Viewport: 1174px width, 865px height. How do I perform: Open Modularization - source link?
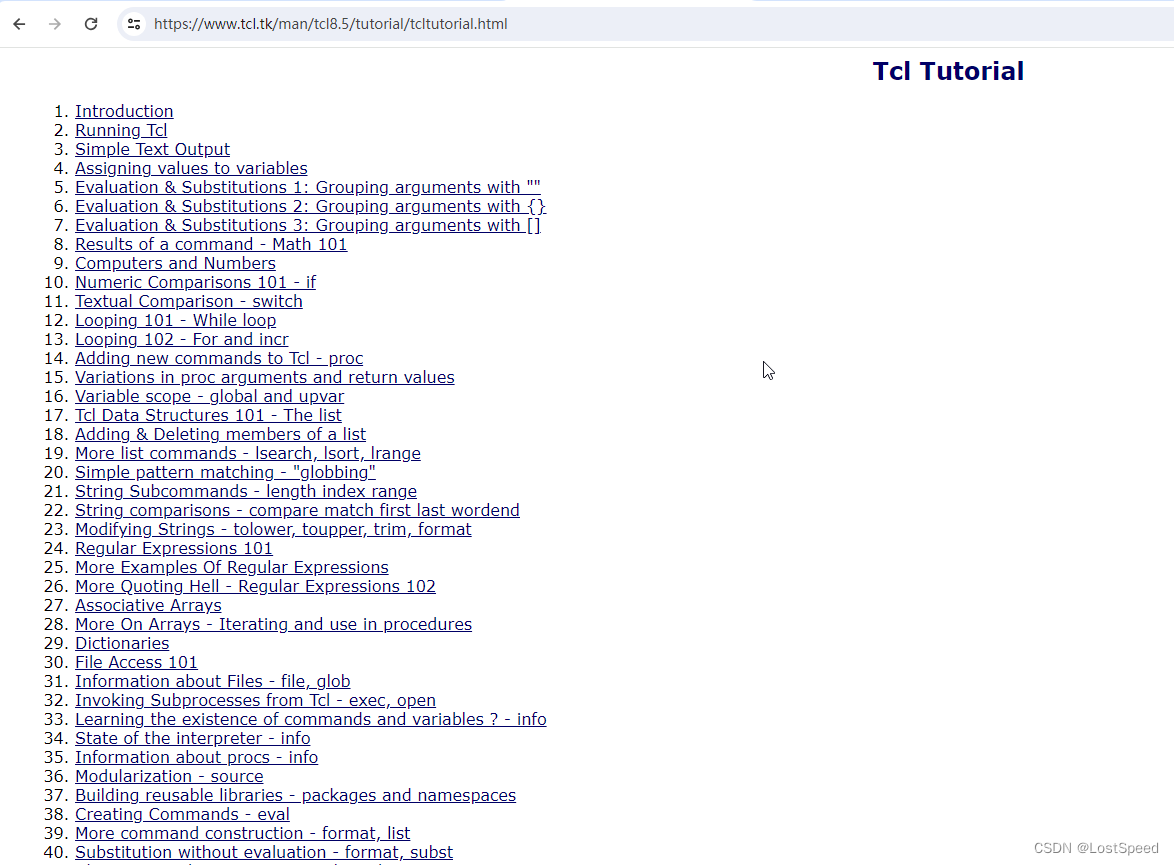[169, 777]
